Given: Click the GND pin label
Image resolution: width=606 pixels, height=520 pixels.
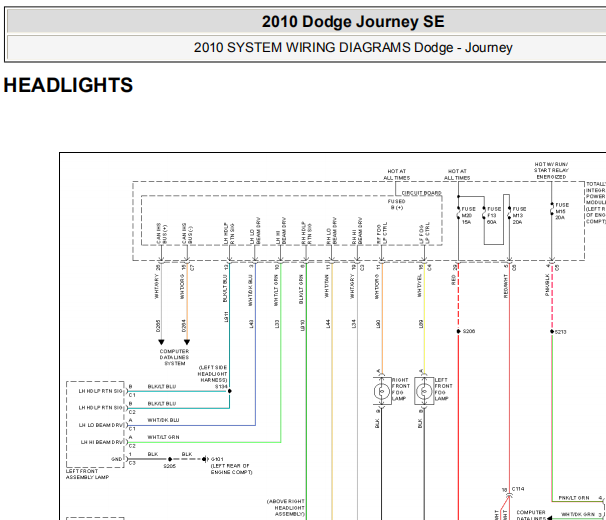Looking at the screenshot, I should click(x=117, y=459).
